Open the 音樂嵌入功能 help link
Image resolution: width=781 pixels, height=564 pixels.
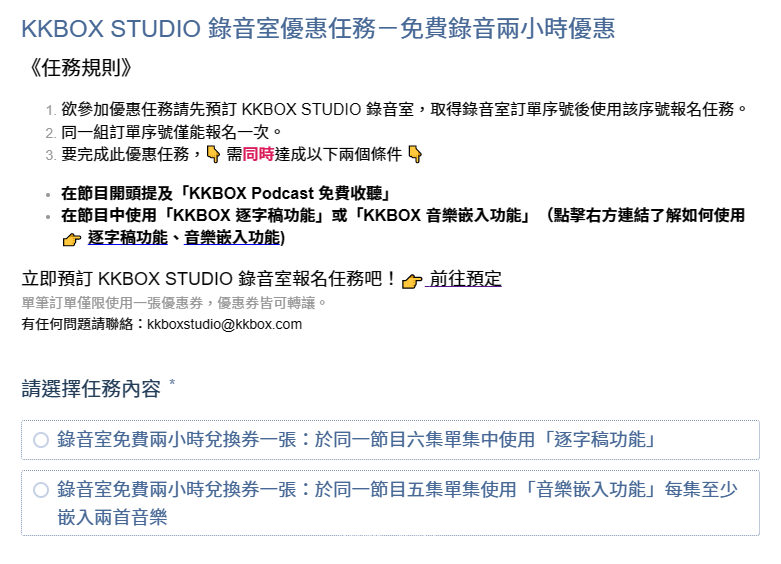[232, 238]
